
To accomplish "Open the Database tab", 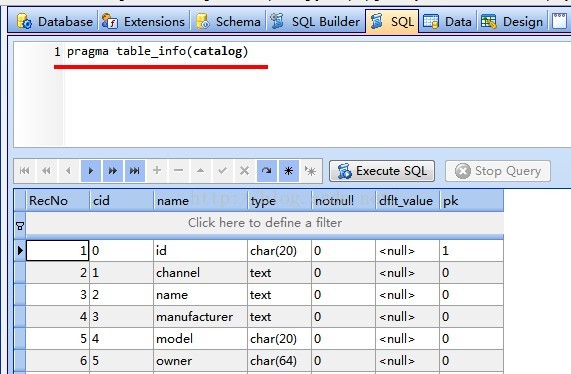I will [55, 21].
